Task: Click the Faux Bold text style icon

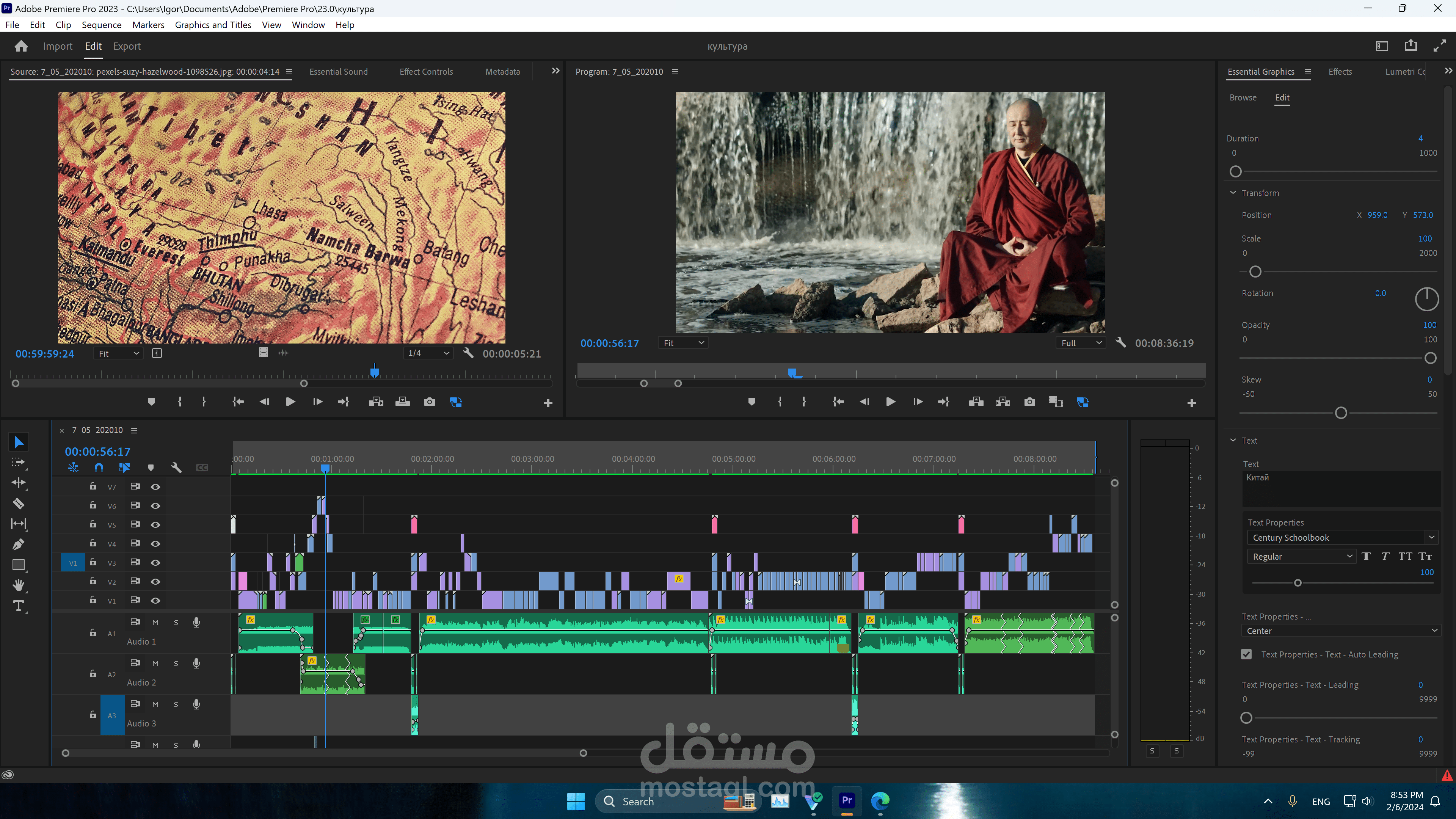Action: click(x=1365, y=556)
